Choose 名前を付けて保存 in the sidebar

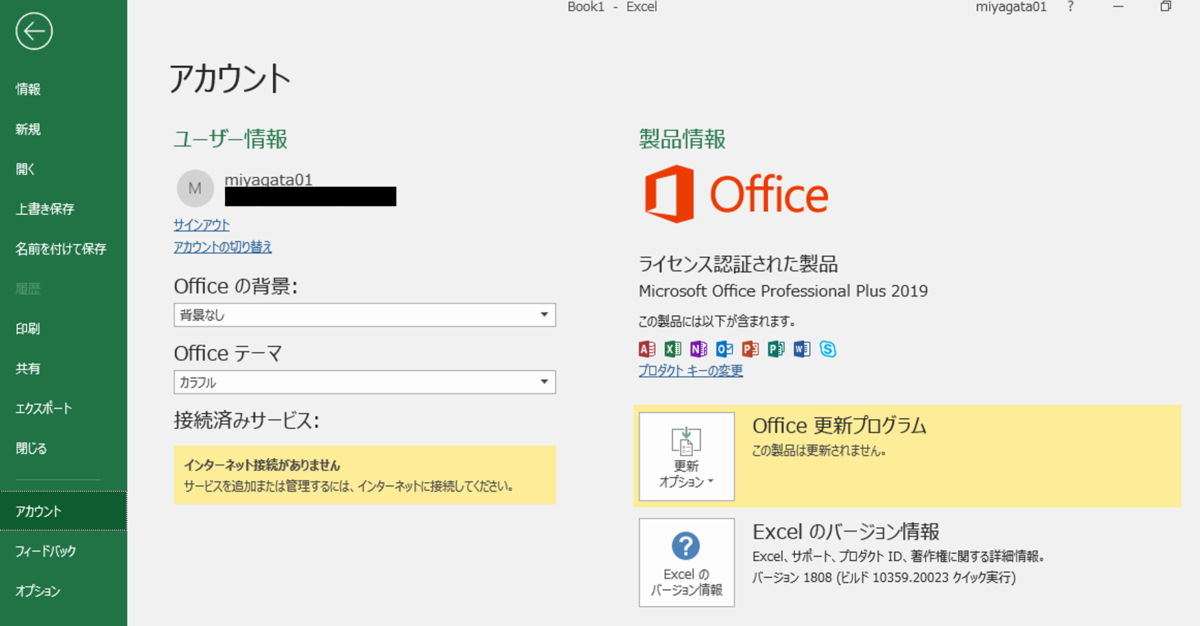[x=63, y=249]
